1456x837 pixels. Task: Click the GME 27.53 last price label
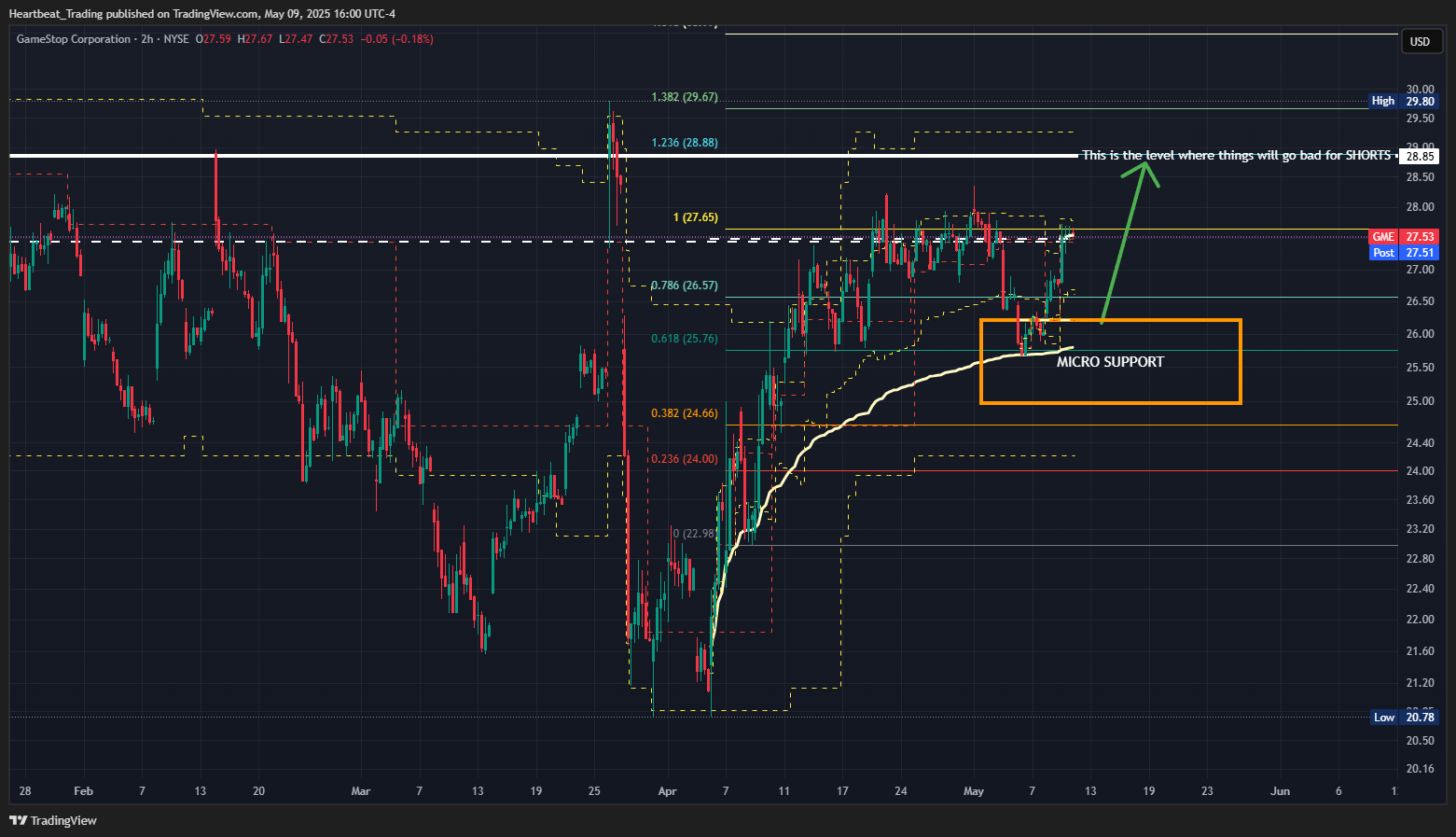click(x=1404, y=237)
